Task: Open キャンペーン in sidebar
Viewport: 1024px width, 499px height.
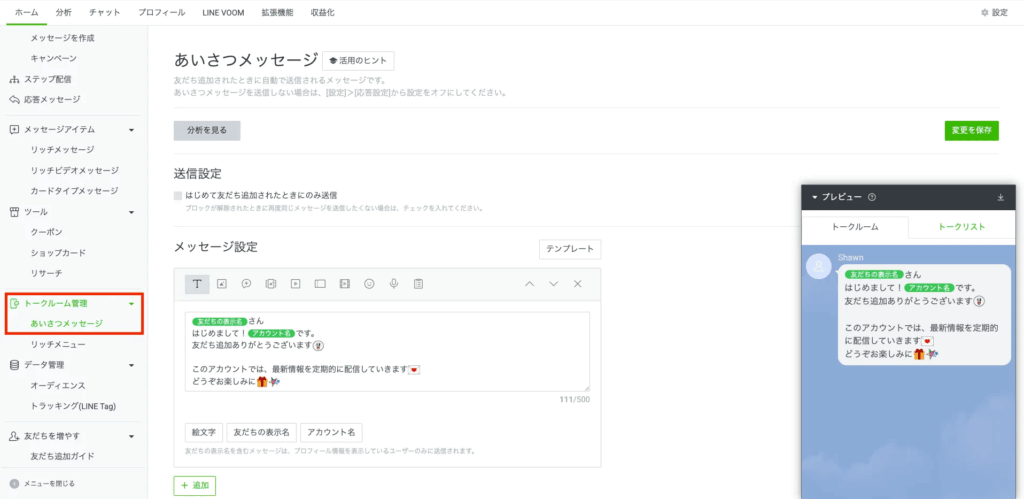Action: (x=54, y=58)
